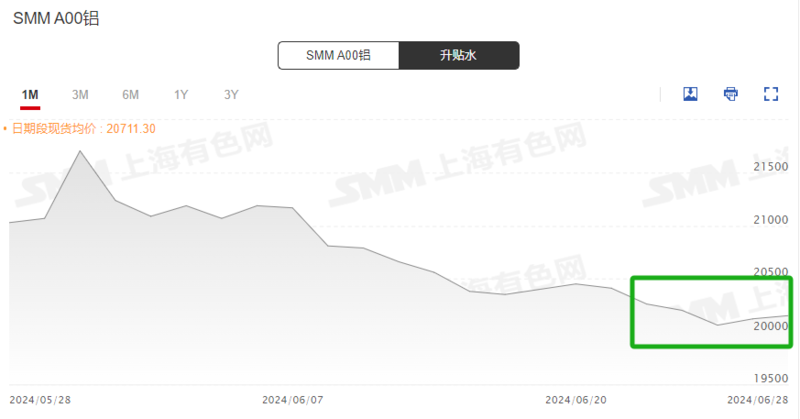Click the 2024/06/07 date axis label
The width and height of the screenshot is (800, 419).
coord(293,400)
